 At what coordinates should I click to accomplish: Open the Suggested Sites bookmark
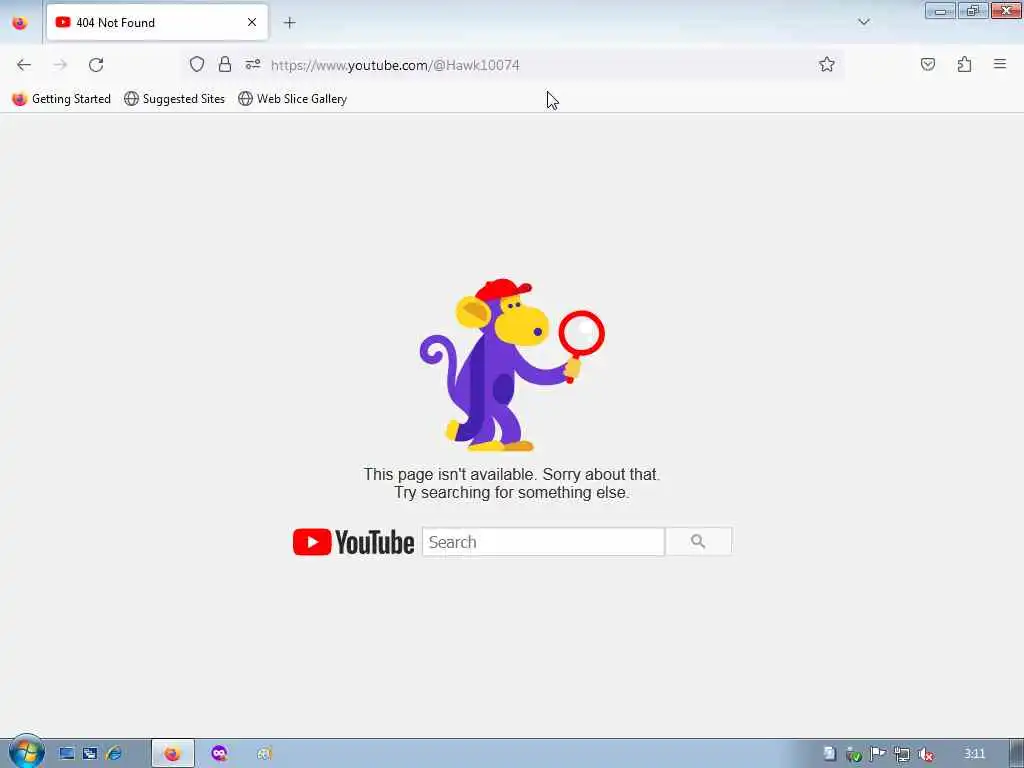(x=174, y=99)
